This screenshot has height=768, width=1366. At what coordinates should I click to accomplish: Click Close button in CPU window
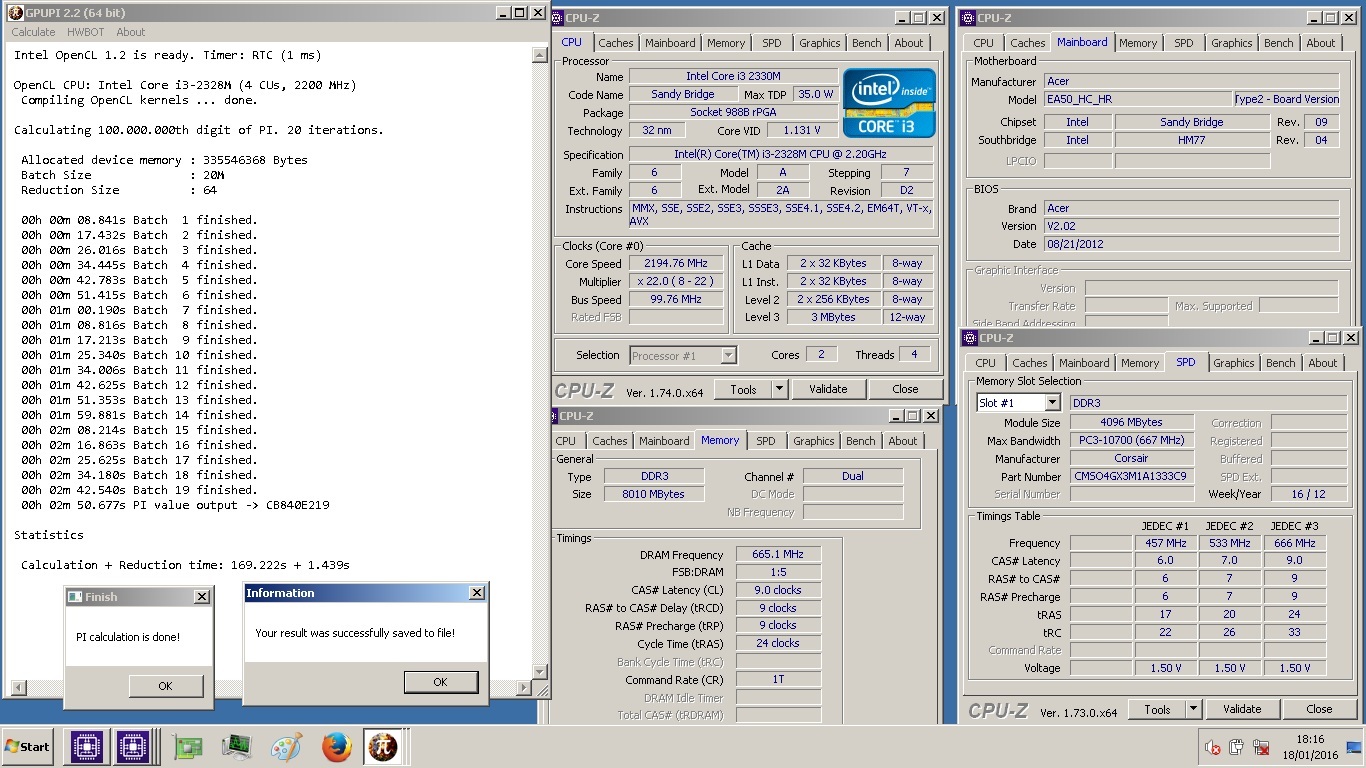coord(905,389)
